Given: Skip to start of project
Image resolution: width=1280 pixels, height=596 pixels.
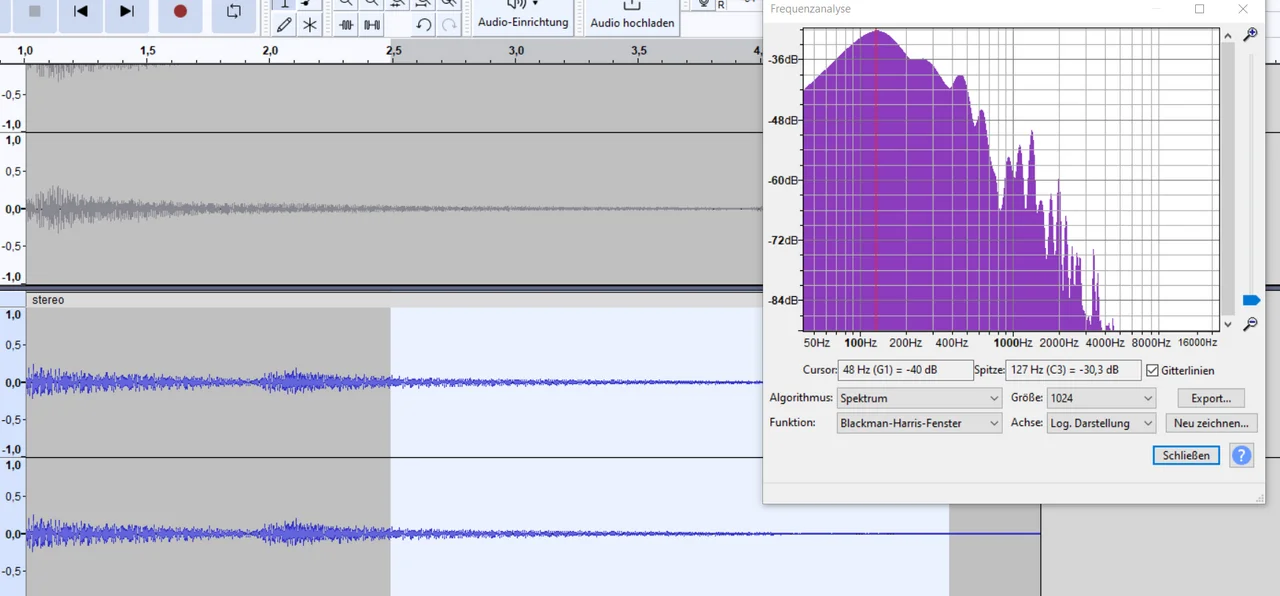Looking at the screenshot, I should (81, 12).
